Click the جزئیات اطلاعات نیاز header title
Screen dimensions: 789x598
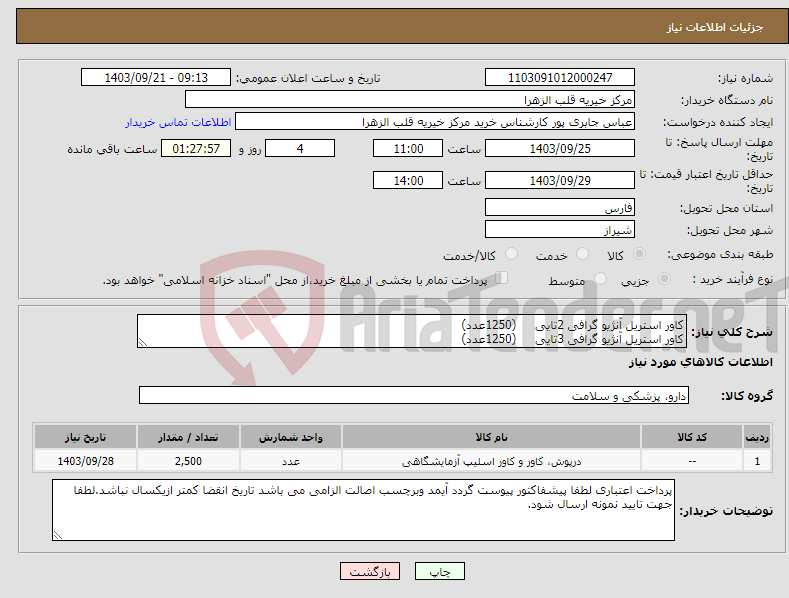pyautogui.click(x=715, y=27)
